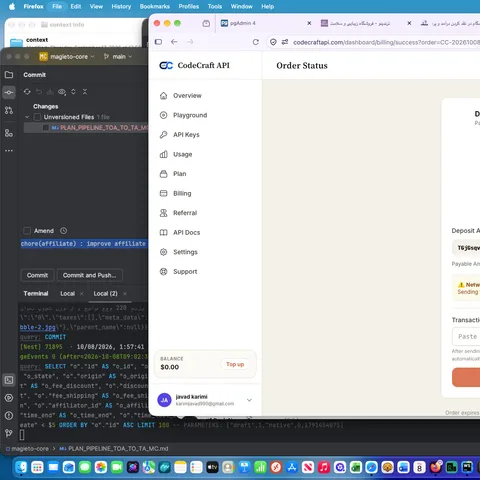480x480 pixels.
Task: Tick the Unversioned Files checkbox
Action: 37,117
